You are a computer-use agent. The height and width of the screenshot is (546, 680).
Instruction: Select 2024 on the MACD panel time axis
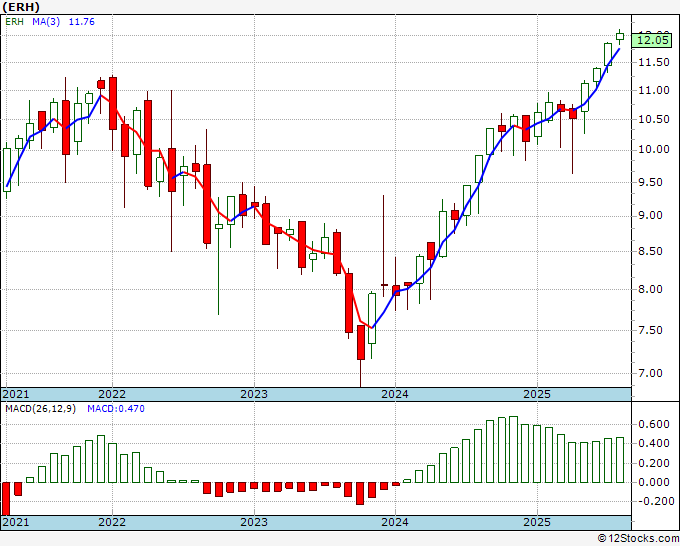[395, 522]
